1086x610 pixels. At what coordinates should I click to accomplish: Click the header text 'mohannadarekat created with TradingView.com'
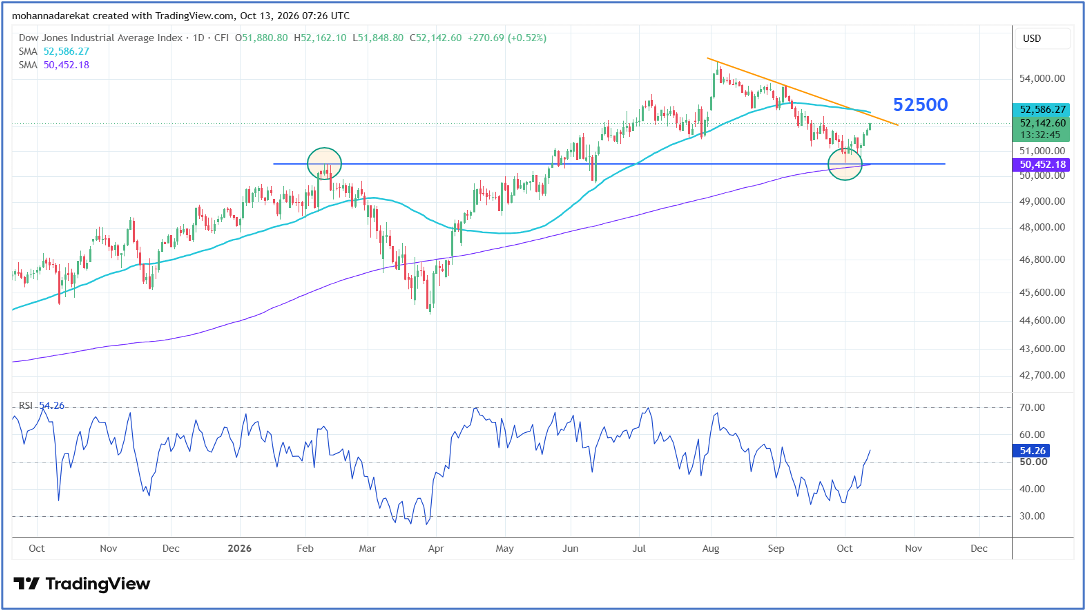pos(123,15)
